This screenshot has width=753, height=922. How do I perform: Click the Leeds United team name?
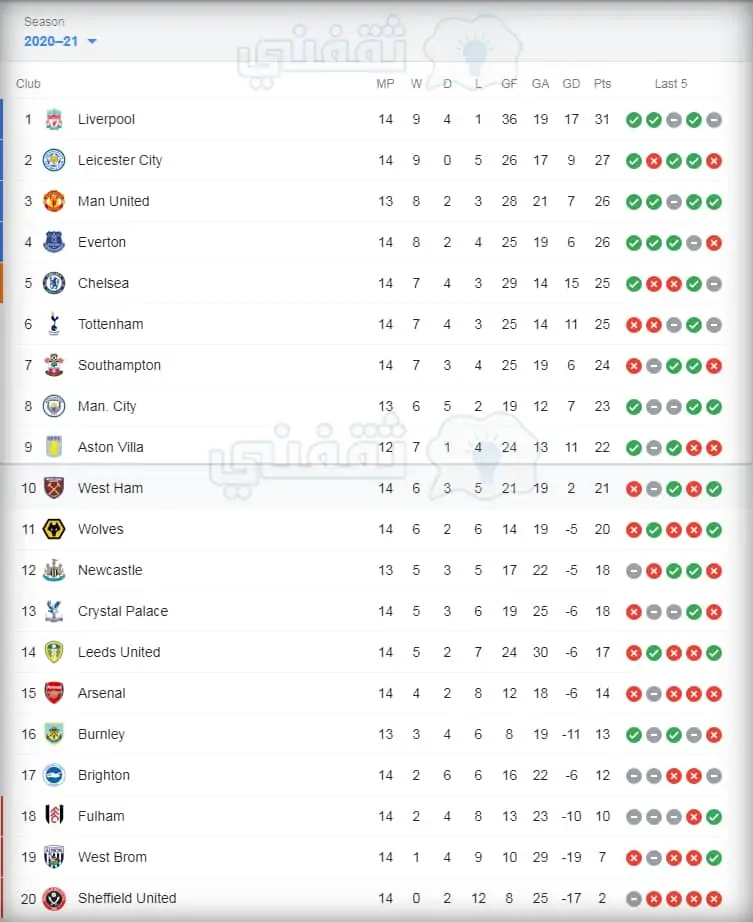coord(119,653)
